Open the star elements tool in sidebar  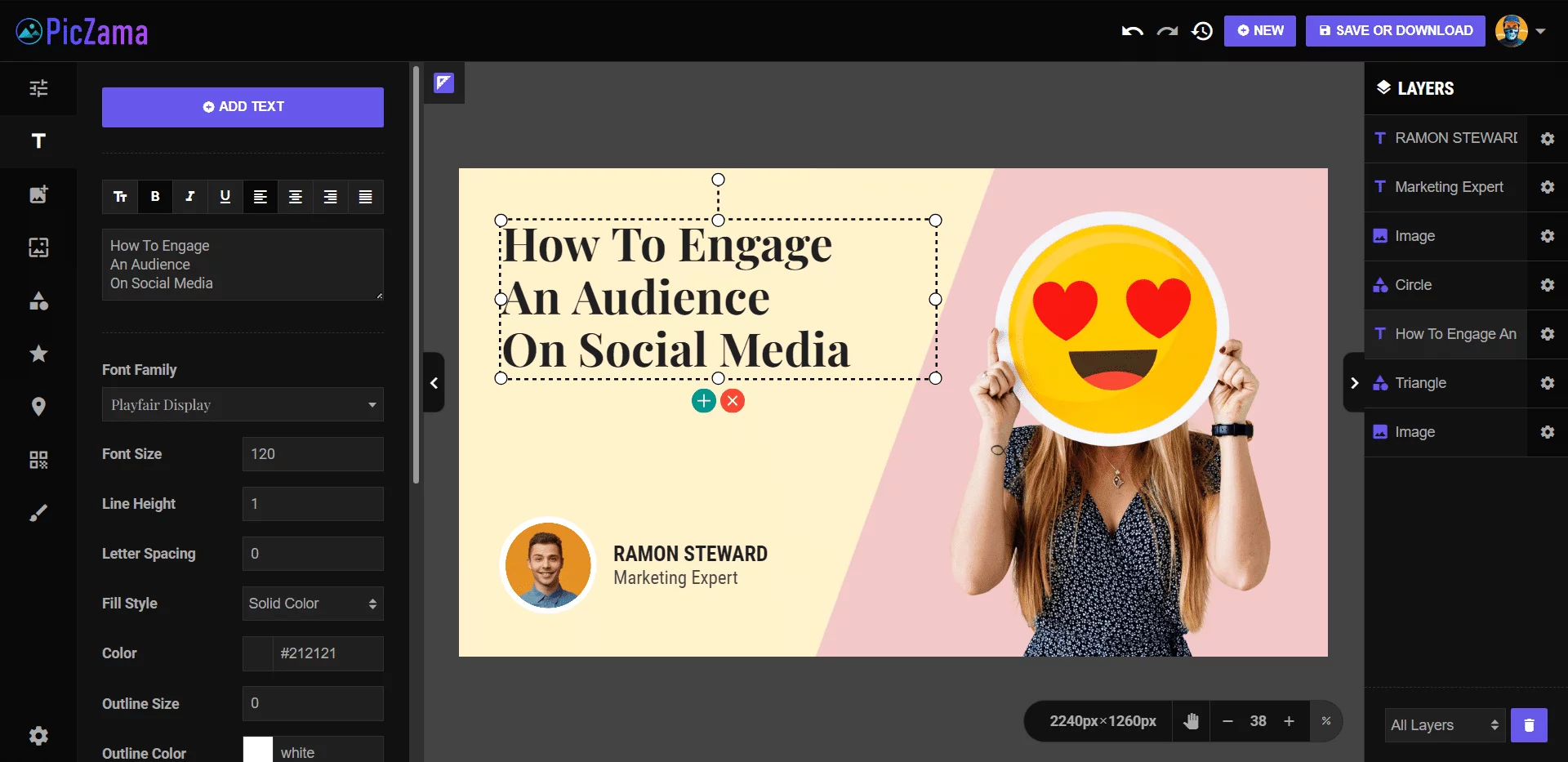(x=38, y=354)
